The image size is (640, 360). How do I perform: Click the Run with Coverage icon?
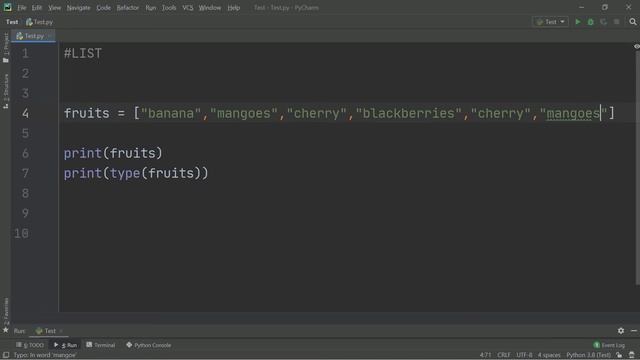click(x=604, y=22)
